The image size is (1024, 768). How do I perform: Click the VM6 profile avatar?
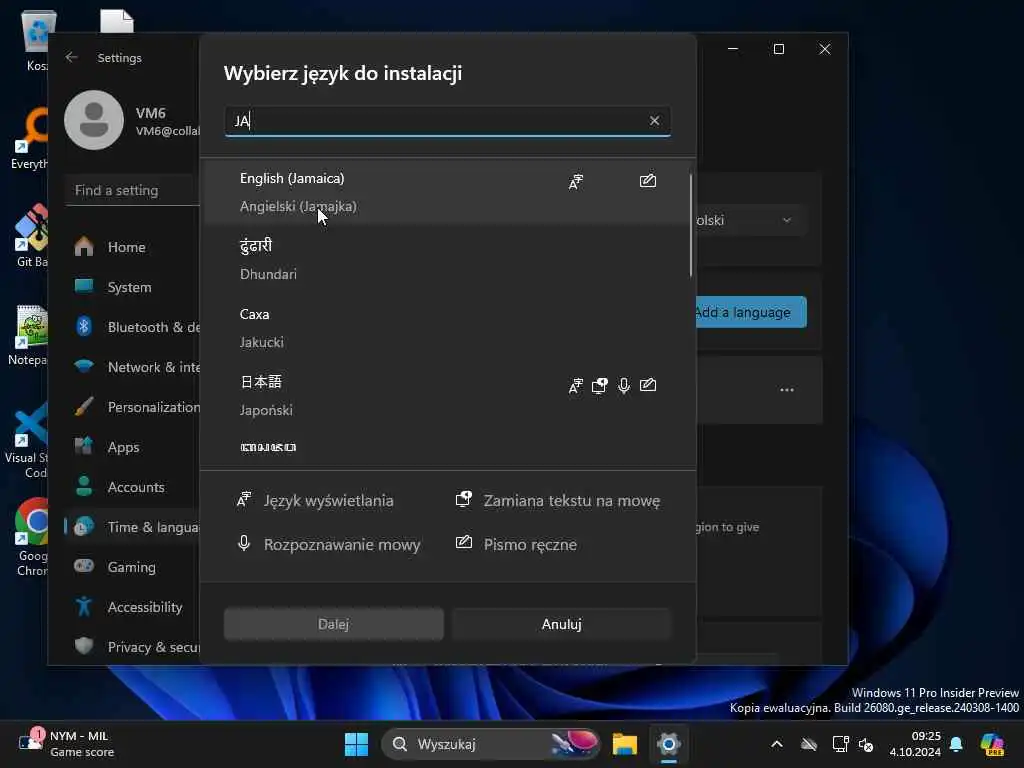94,120
